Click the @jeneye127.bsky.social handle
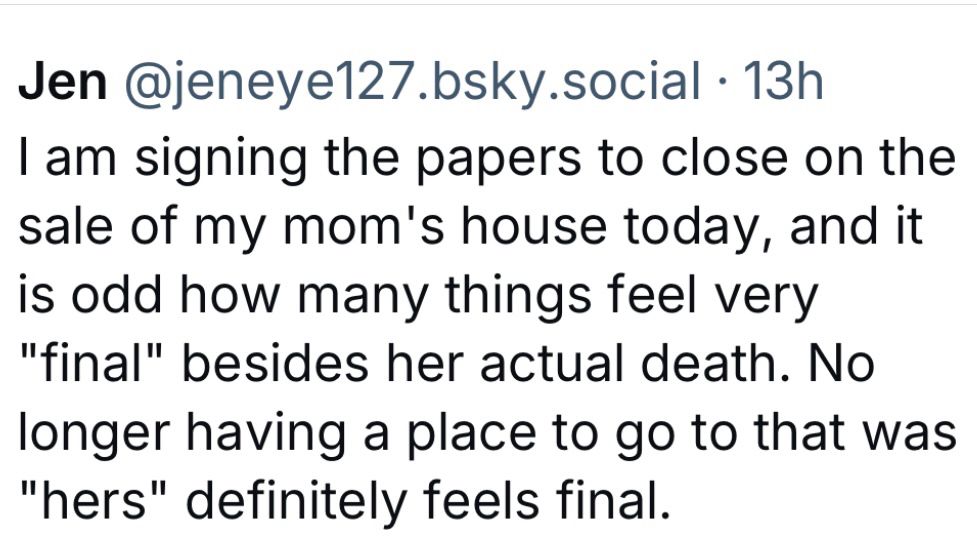 (x=412, y=82)
